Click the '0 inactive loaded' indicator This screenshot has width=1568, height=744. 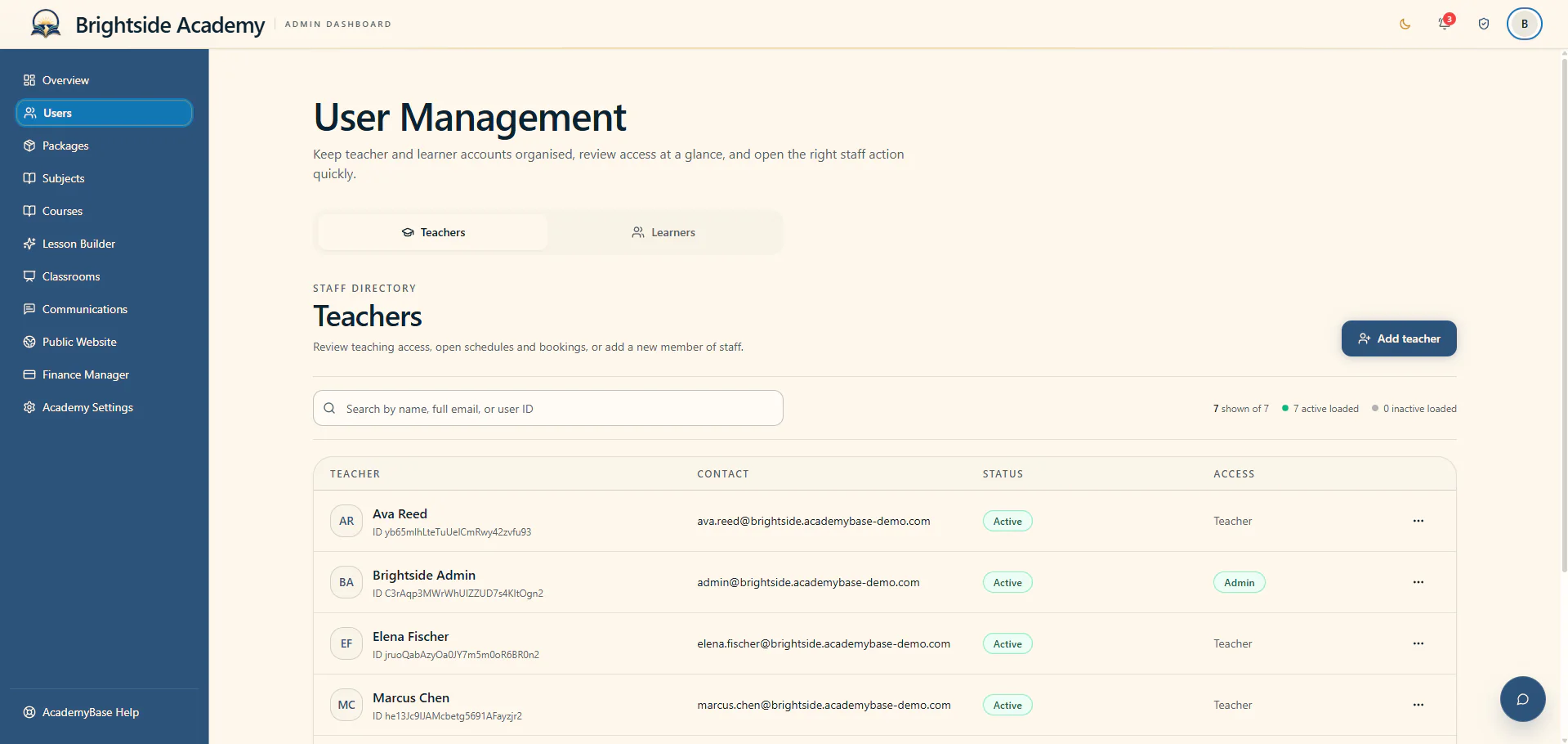click(1414, 409)
